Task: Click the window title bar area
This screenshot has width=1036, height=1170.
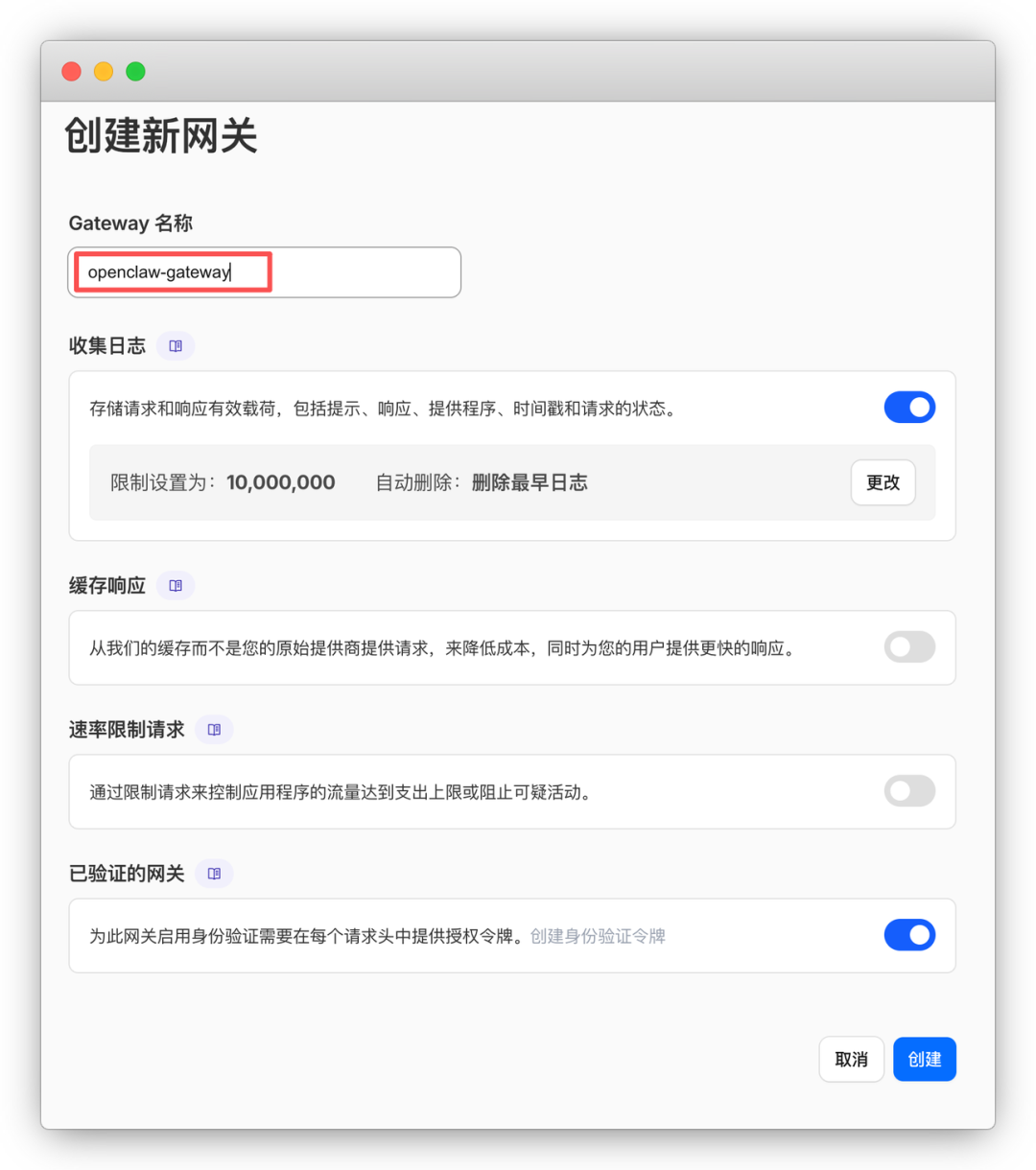Action: click(x=518, y=71)
